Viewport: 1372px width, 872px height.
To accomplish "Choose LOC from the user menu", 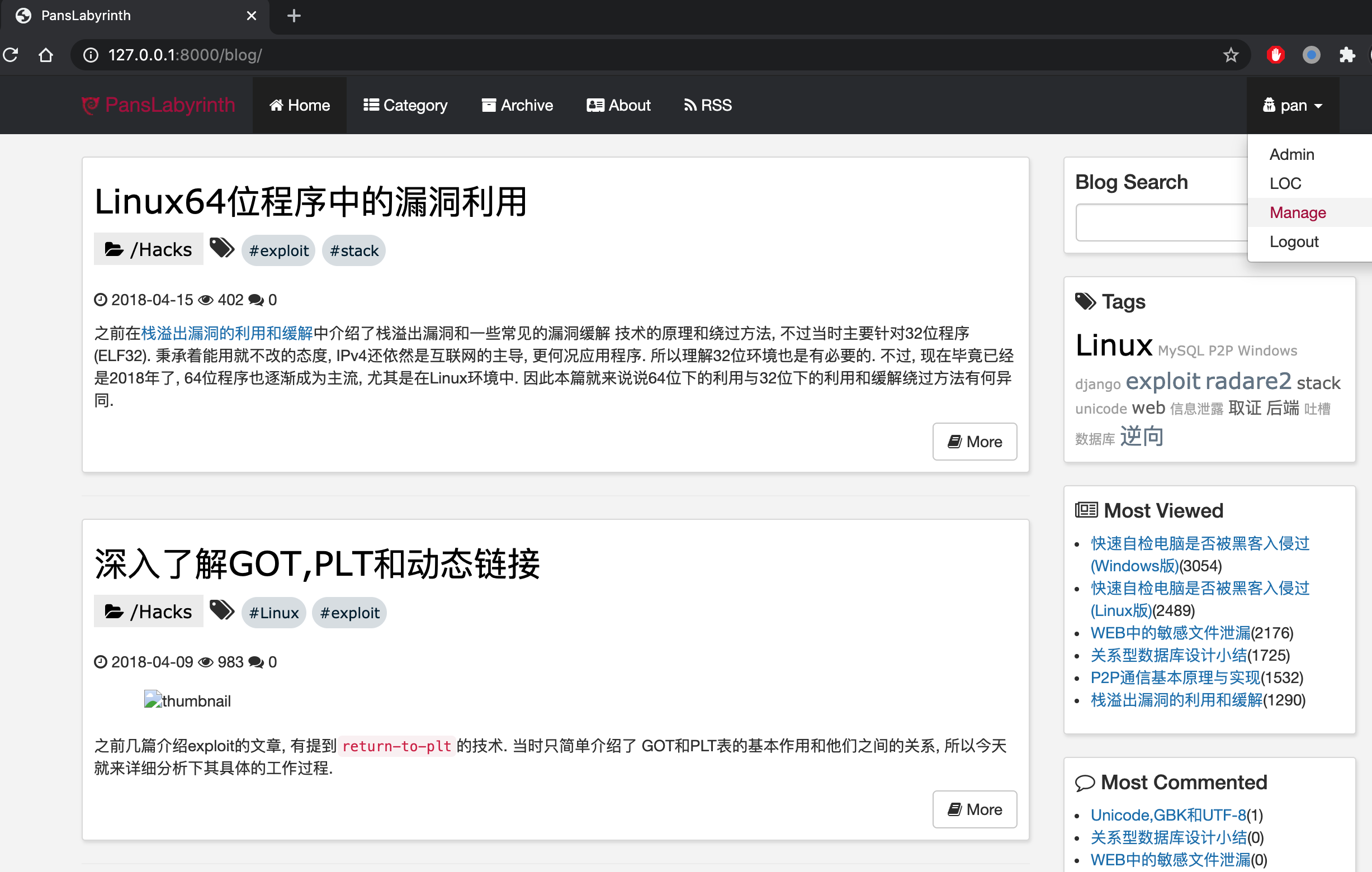I will click(x=1309, y=183).
